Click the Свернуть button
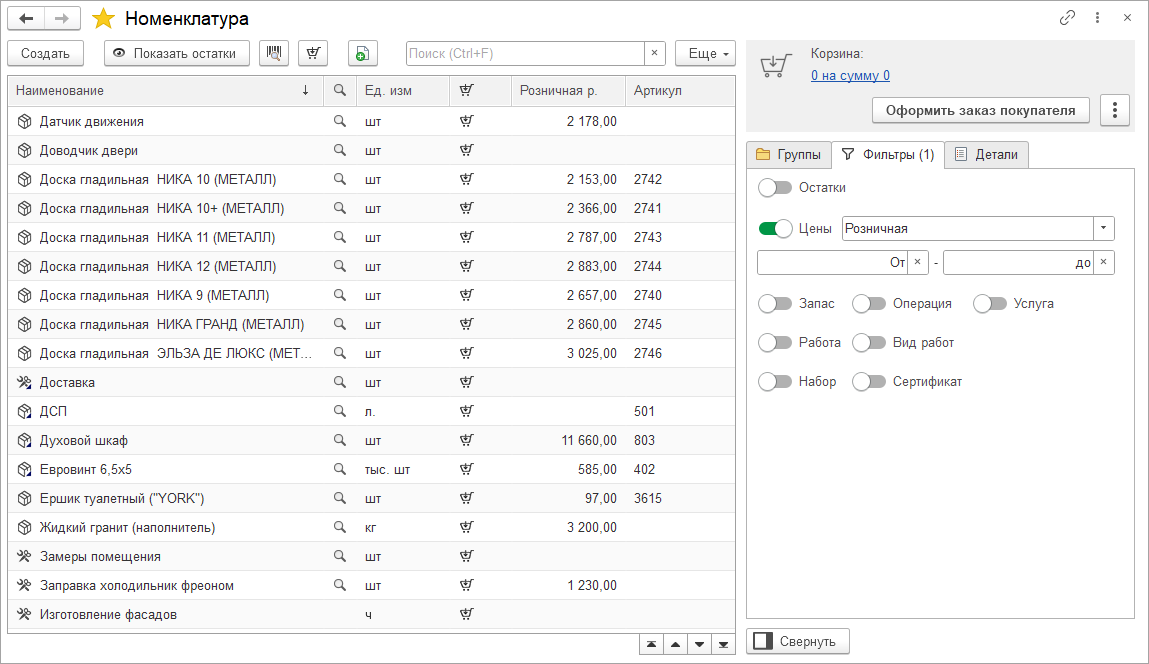Image resolution: width=1149 pixels, height=664 pixels. 798,641
